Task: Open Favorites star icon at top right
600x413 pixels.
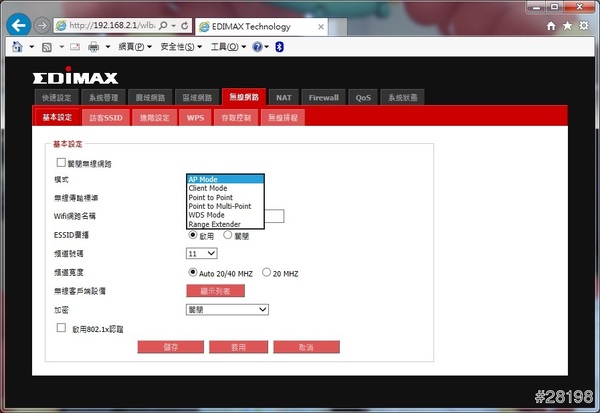Action: [x=567, y=26]
